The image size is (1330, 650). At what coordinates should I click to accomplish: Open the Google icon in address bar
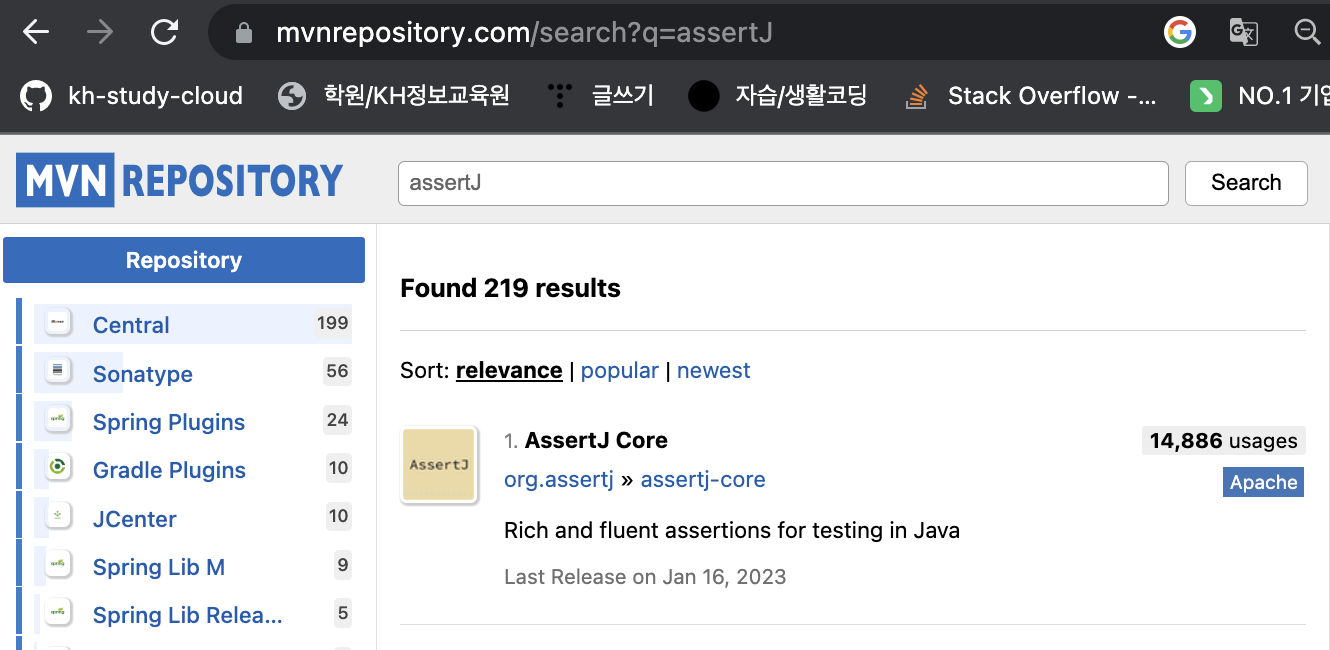[x=1180, y=32]
